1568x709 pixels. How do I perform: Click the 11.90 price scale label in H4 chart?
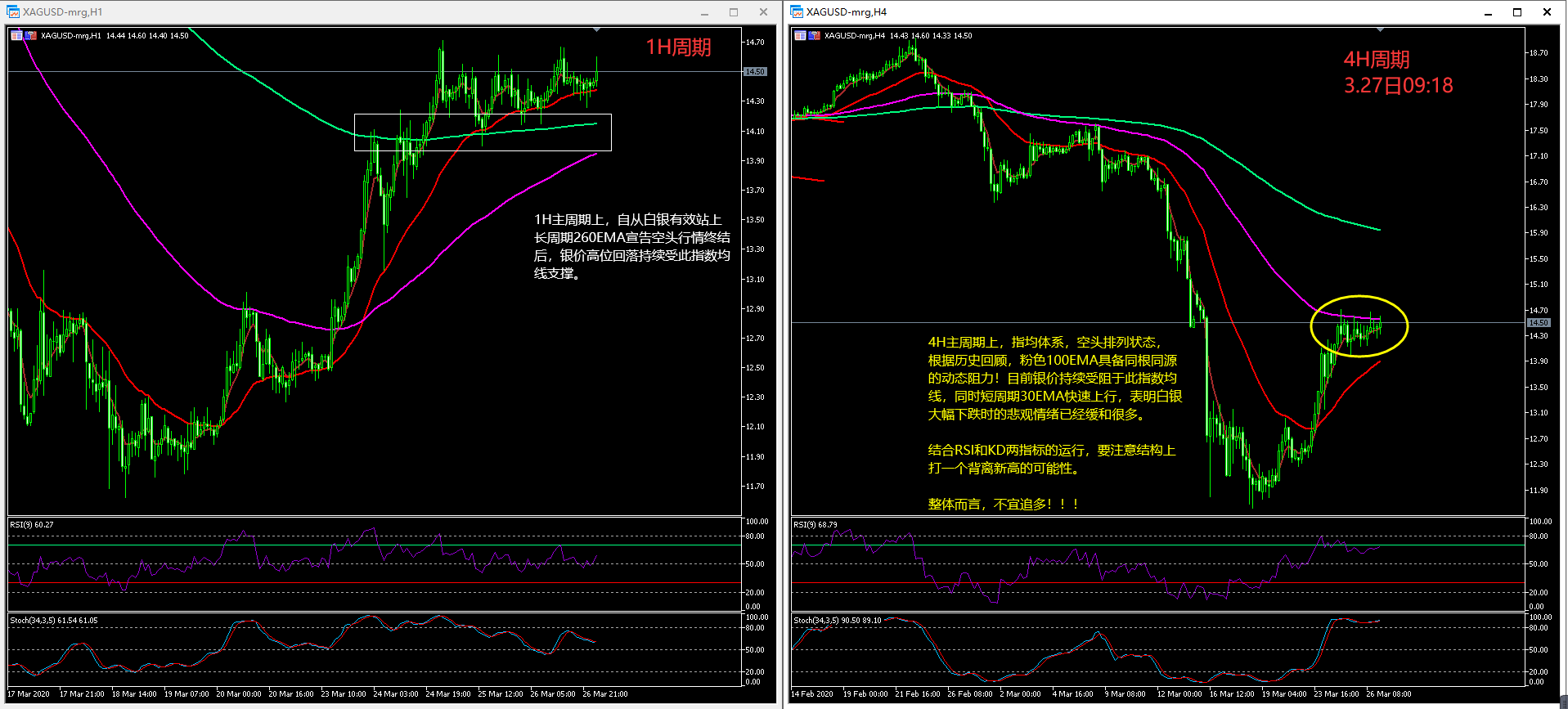coord(1539,491)
